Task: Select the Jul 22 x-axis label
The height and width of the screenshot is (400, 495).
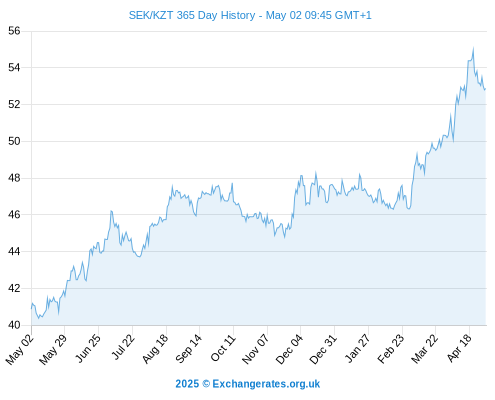Action: point(123,347)
